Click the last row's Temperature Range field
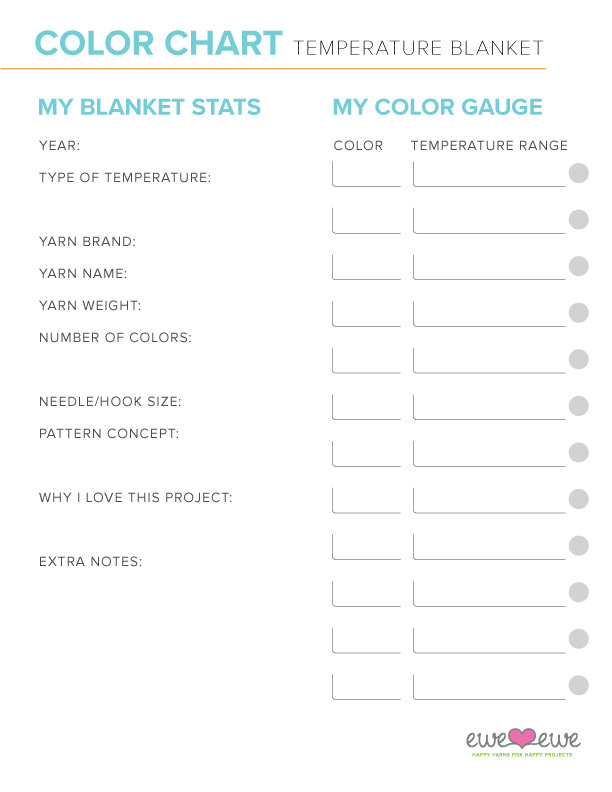This screenshot has width=612, height=792. pos(489,686)
